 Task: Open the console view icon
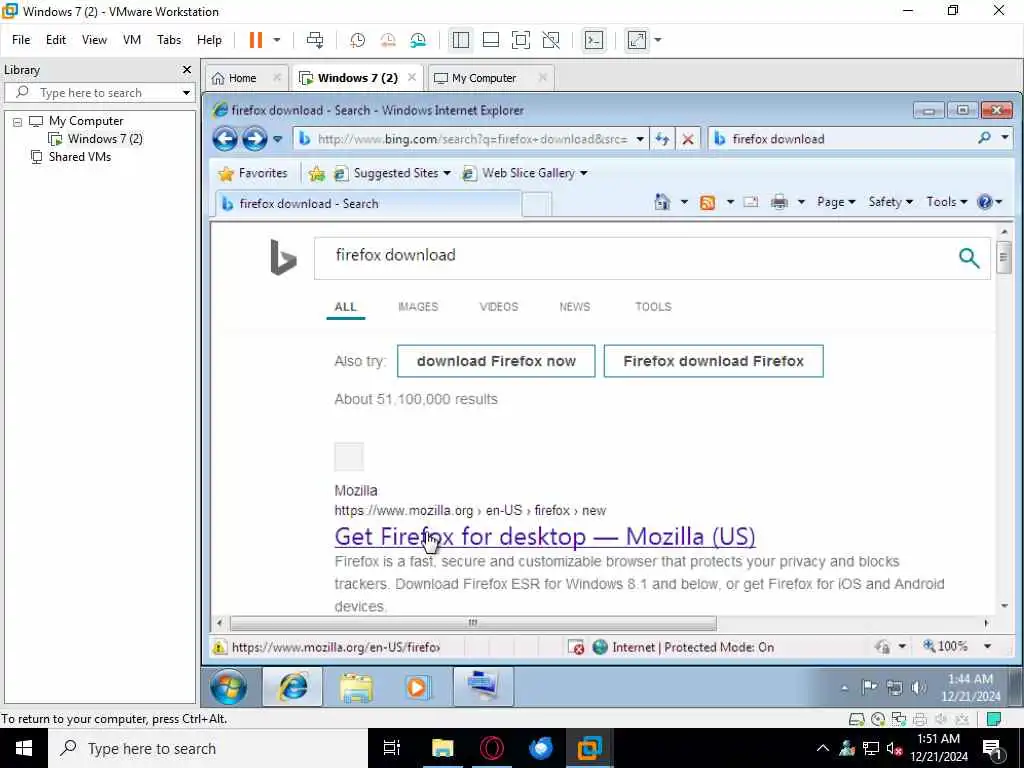pos(594,40)
